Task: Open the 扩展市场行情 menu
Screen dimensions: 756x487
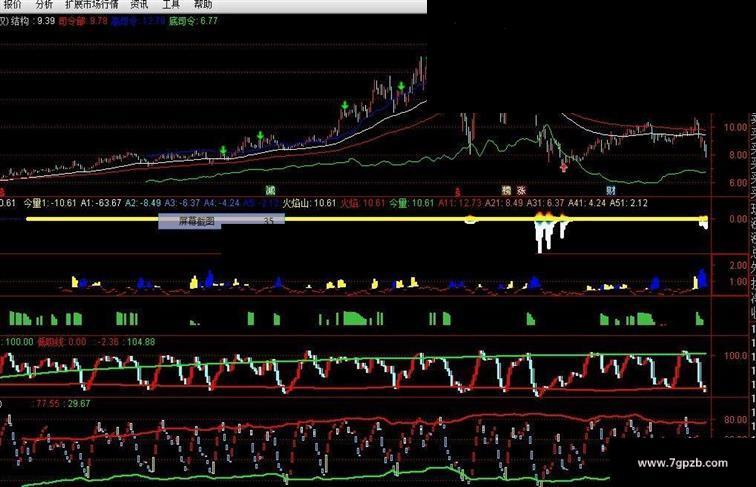Action: [92, 4]
